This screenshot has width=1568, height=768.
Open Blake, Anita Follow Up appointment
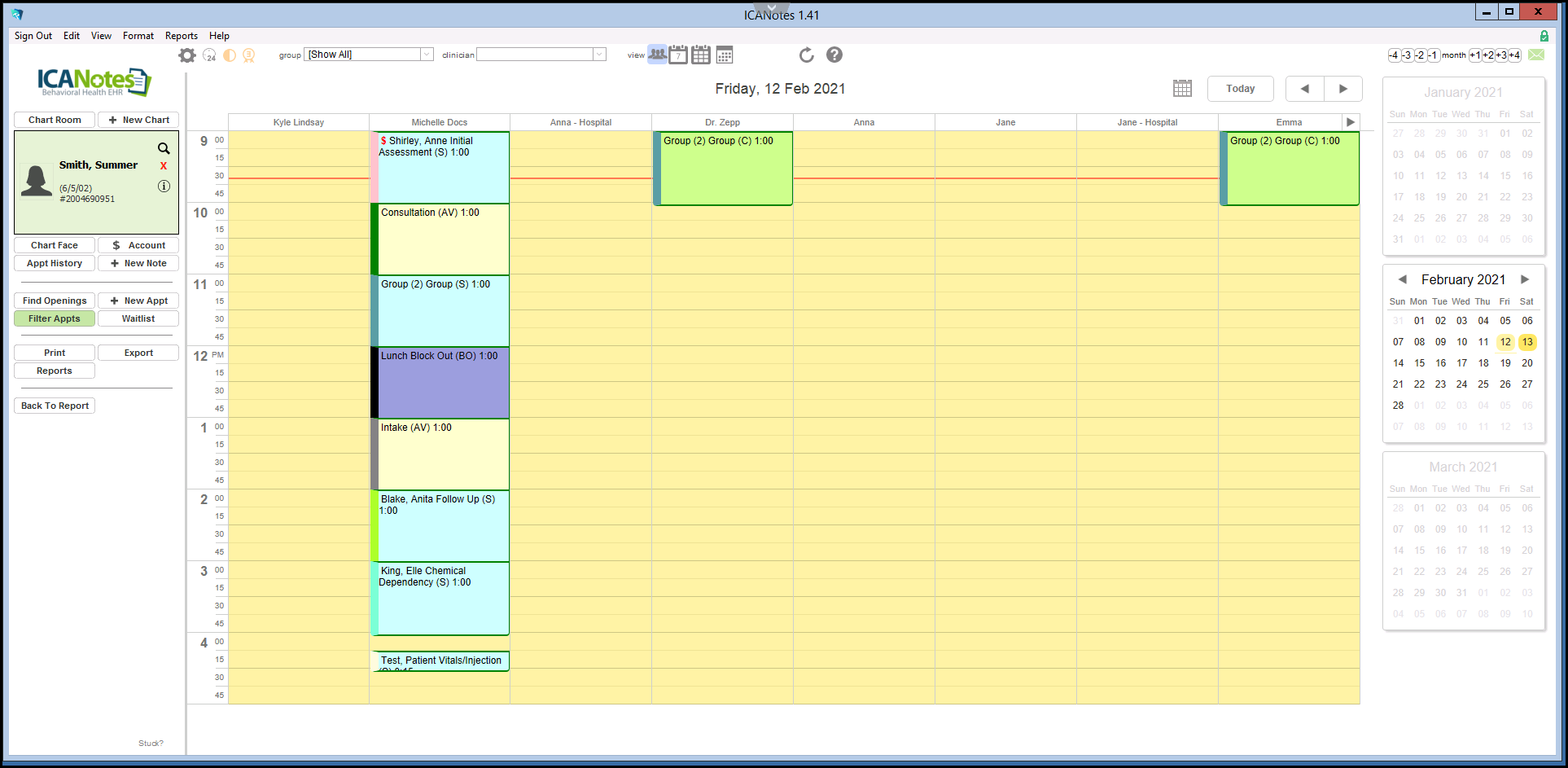click(x=440, y=525)
